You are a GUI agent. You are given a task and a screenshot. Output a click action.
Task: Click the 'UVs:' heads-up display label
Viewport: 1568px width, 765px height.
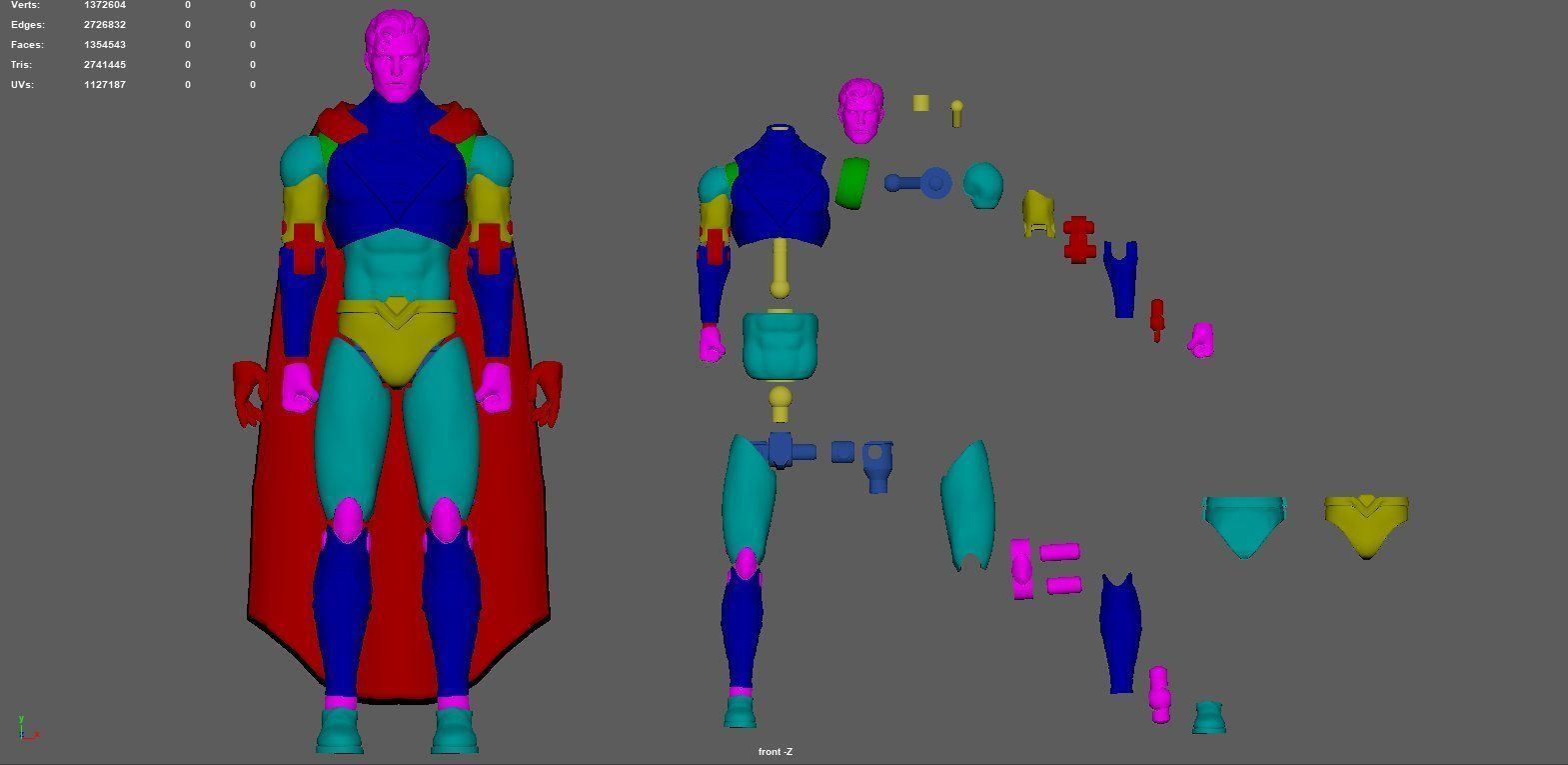22,85
